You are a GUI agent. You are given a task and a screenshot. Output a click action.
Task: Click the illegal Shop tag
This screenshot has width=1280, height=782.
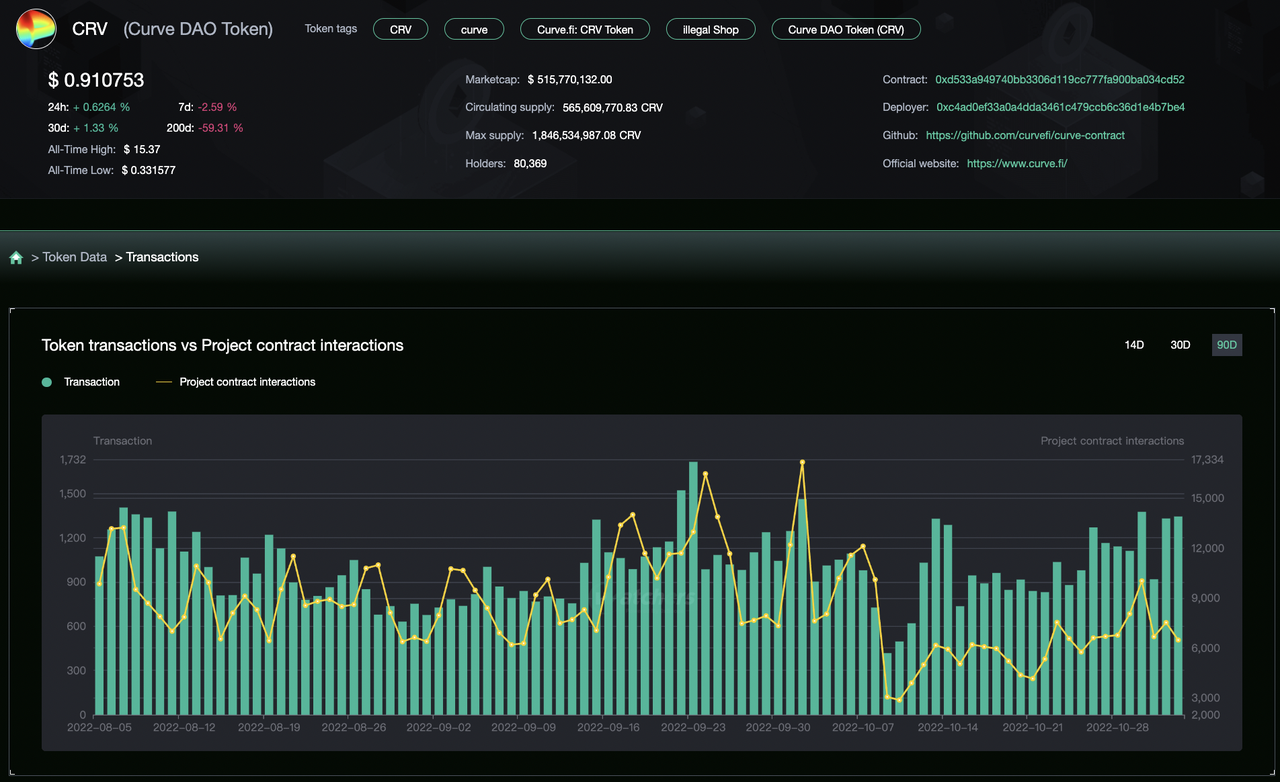click(x=711, y=29)
